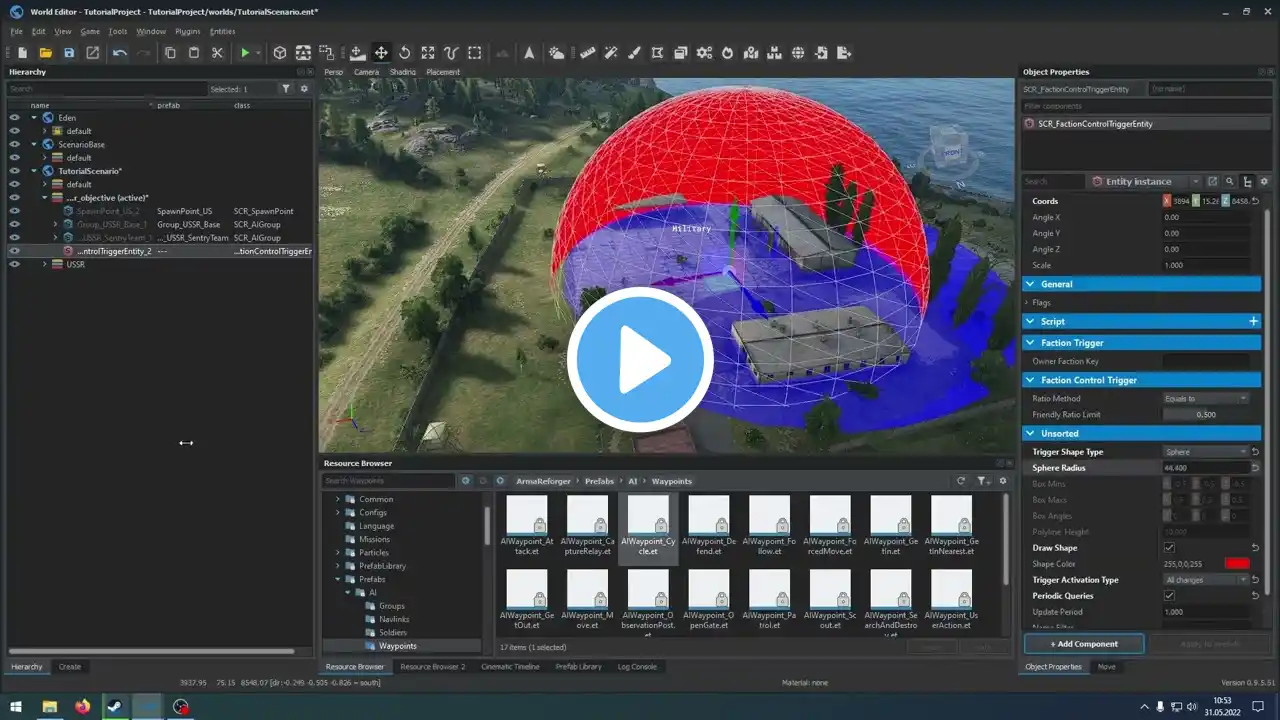This screenshot has height=720, width=1280.
Task: Click the Cut scissors icon
Action: pyautogui.click(x=217, y=53)
